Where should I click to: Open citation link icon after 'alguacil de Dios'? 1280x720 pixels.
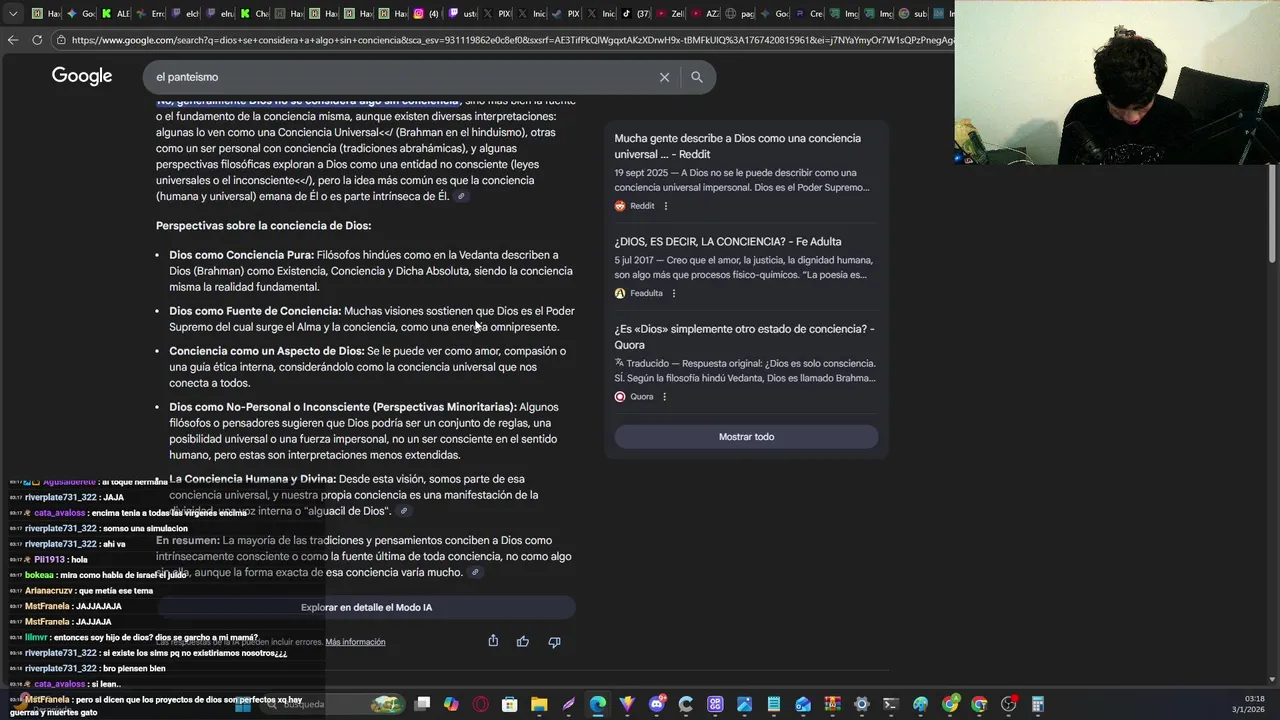pyautogui.click(x=404, y=511)
